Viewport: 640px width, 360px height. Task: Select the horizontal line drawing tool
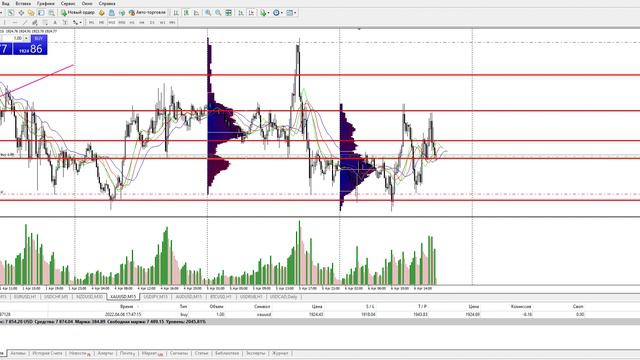[15, 22]
